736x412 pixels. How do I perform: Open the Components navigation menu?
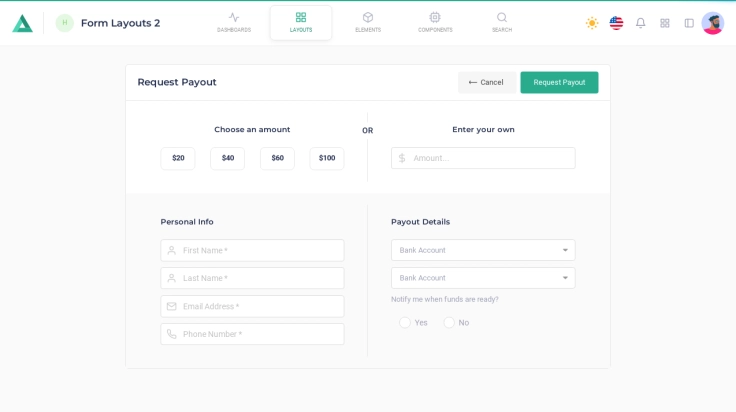coord(435,22)
